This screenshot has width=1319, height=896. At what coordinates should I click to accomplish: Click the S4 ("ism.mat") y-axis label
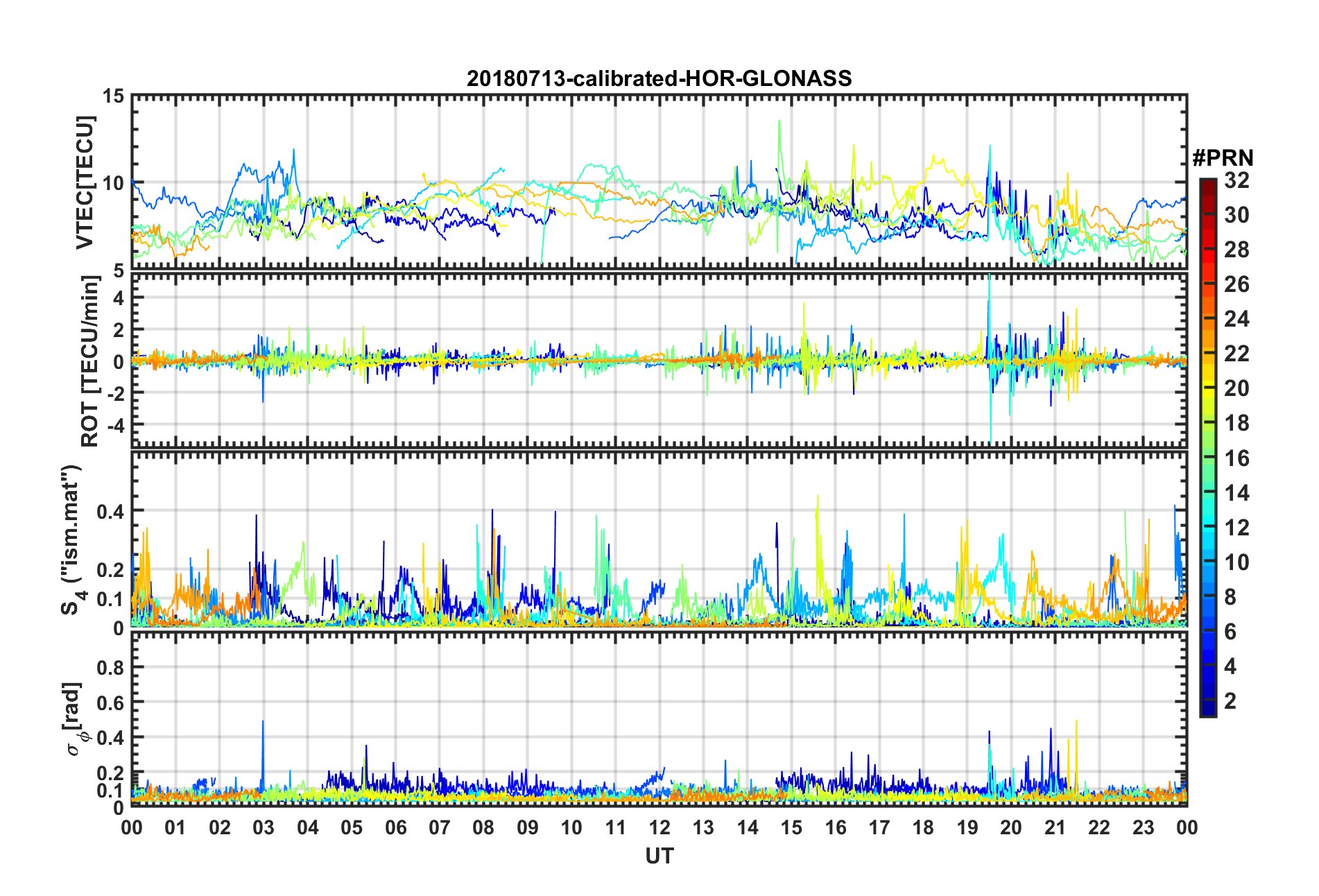[71, 540]
